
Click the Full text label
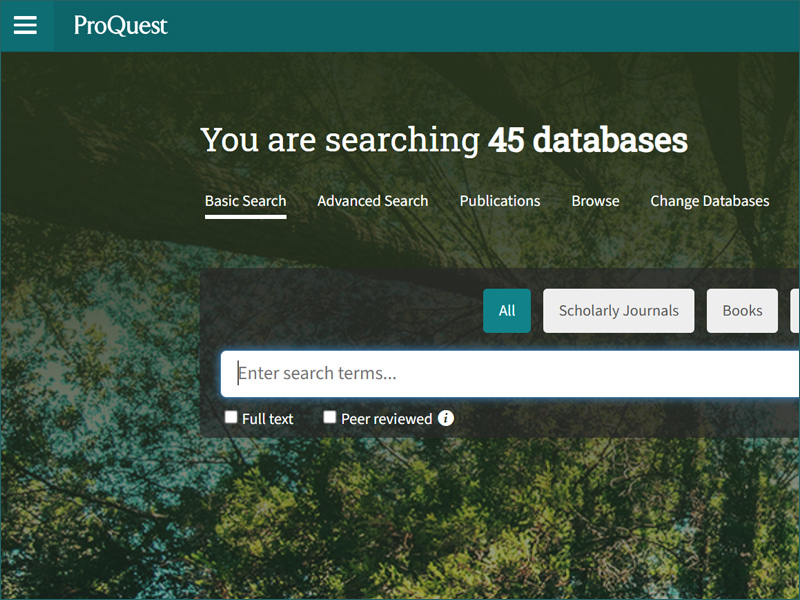click(x=268, y=419)
